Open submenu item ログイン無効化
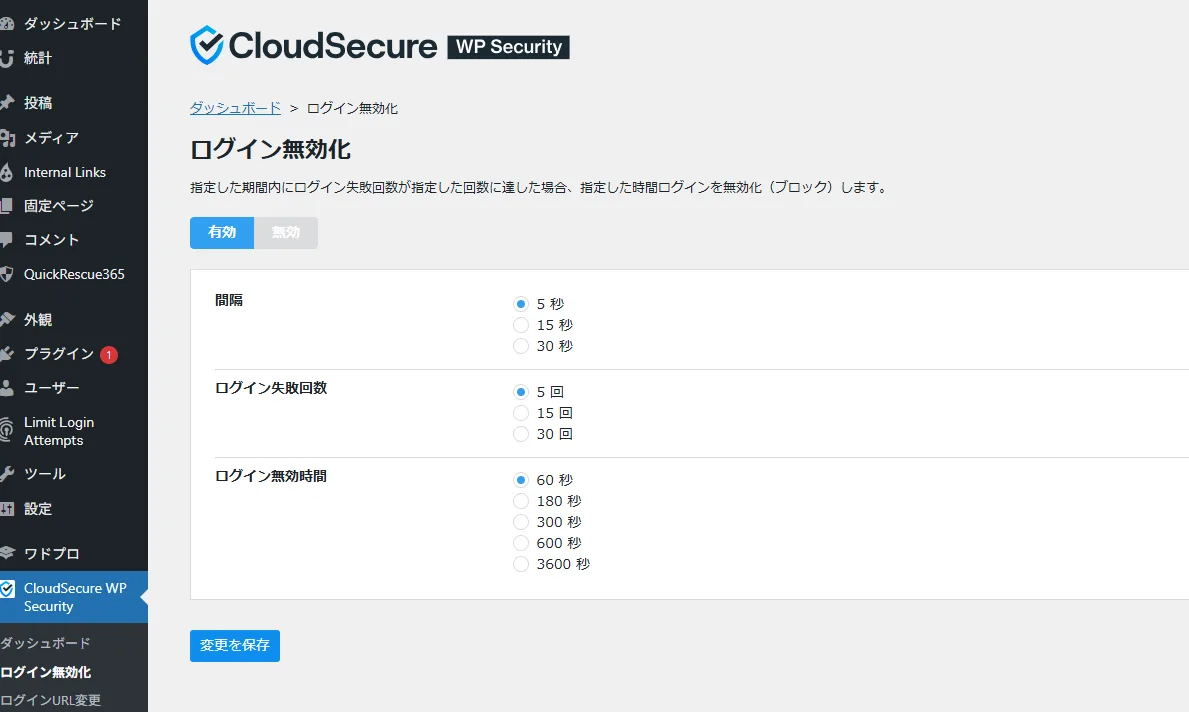The image size is (1189, 712). pos(45,673)
